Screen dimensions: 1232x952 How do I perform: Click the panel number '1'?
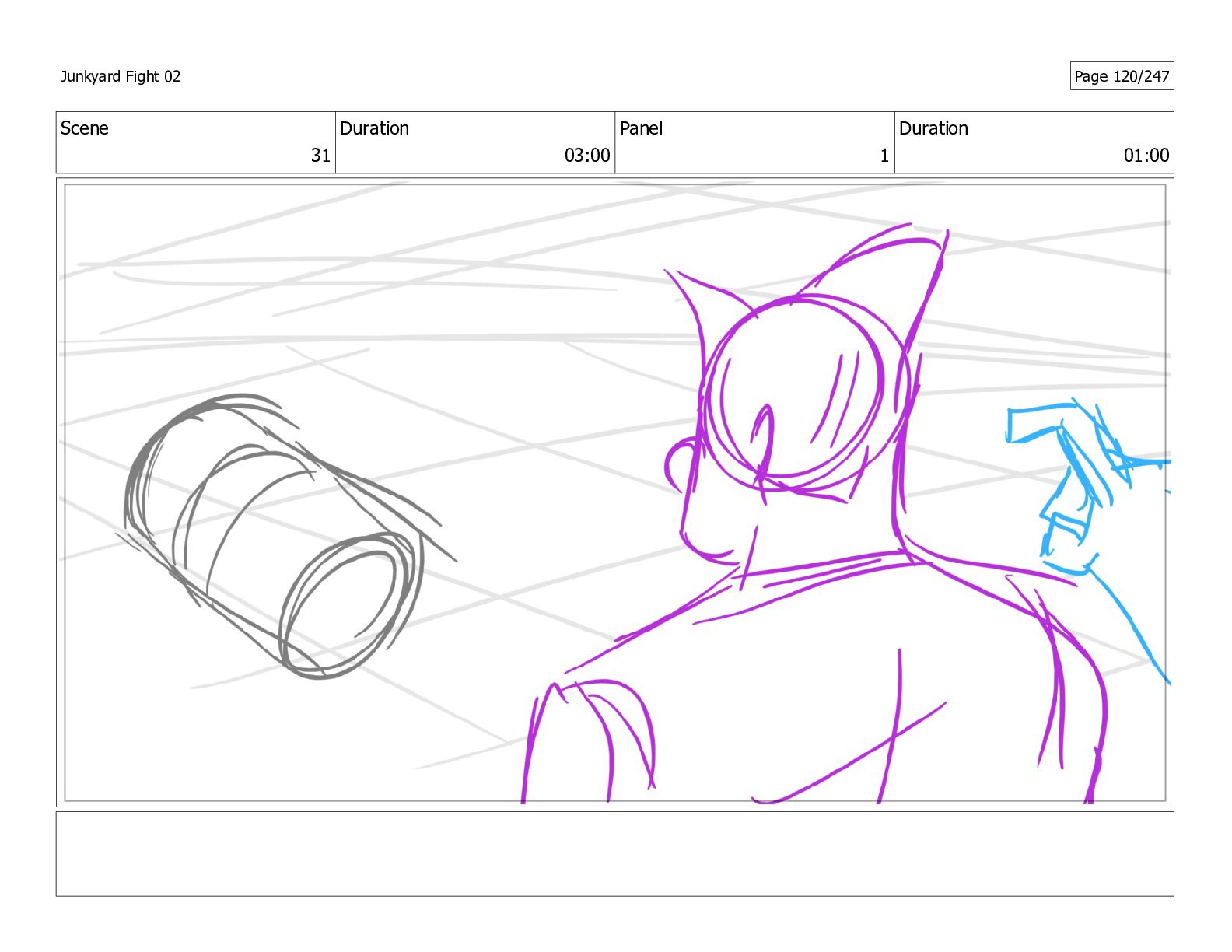click(884, 156)
